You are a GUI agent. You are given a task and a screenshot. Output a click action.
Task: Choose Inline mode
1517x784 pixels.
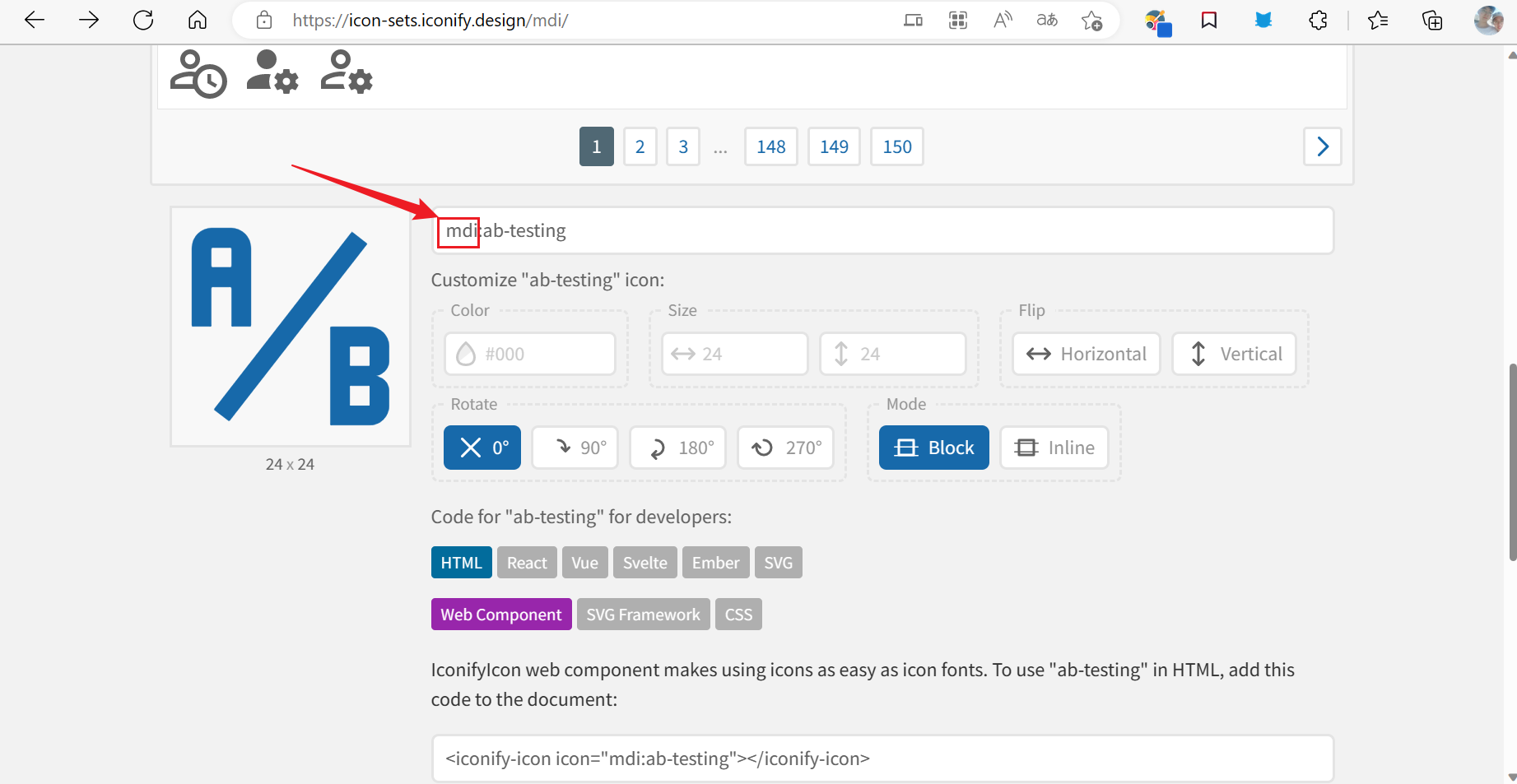1054,448
